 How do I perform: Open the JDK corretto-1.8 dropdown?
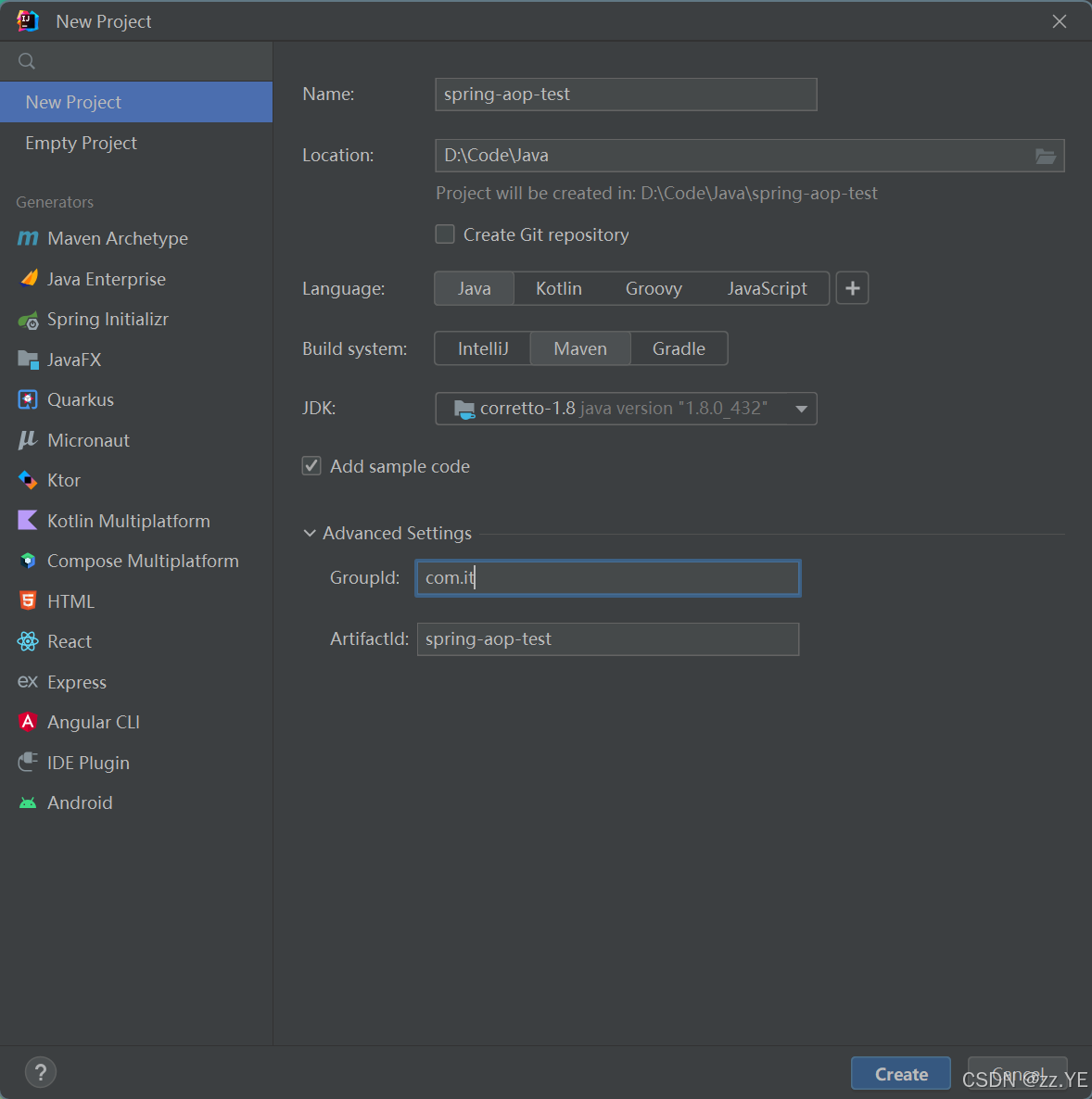tap(626, 409)
